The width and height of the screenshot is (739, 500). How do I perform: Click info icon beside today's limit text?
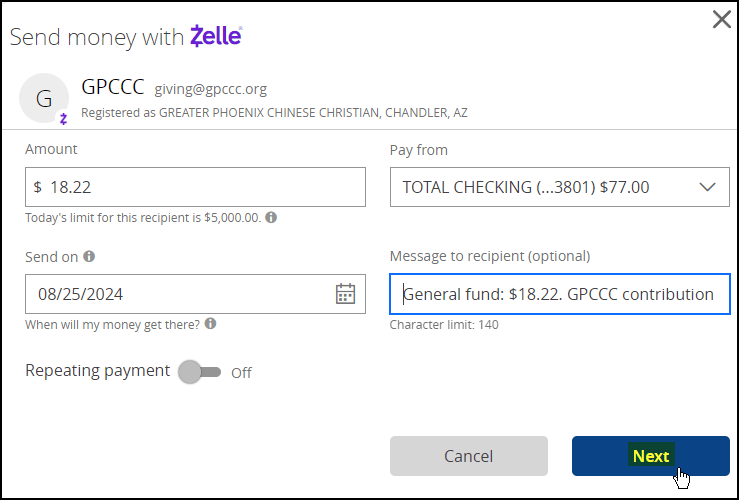(x=271, y=218)
